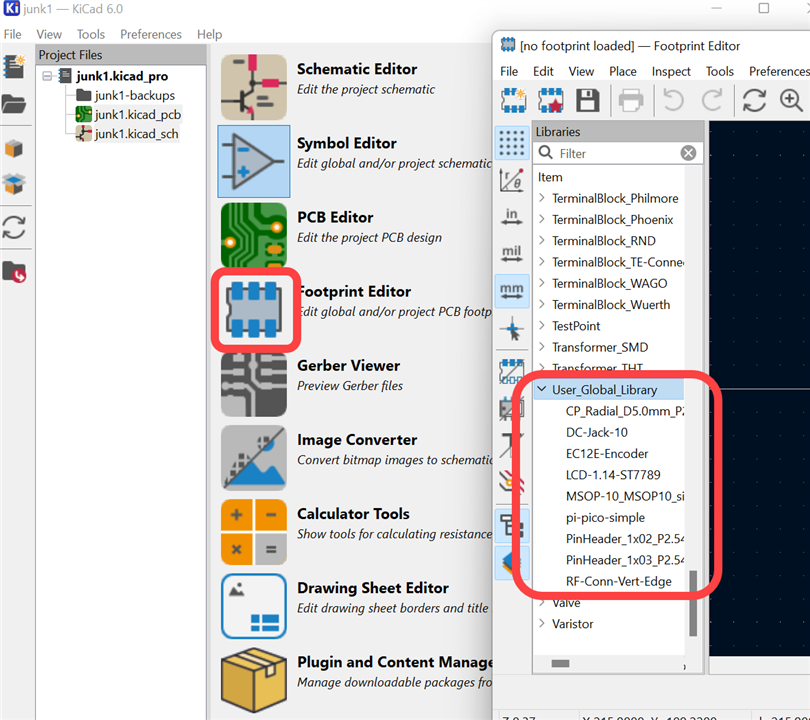Launch the Footprint Editor icon
The height and width of the screenshot is (720, 810).
254,309
